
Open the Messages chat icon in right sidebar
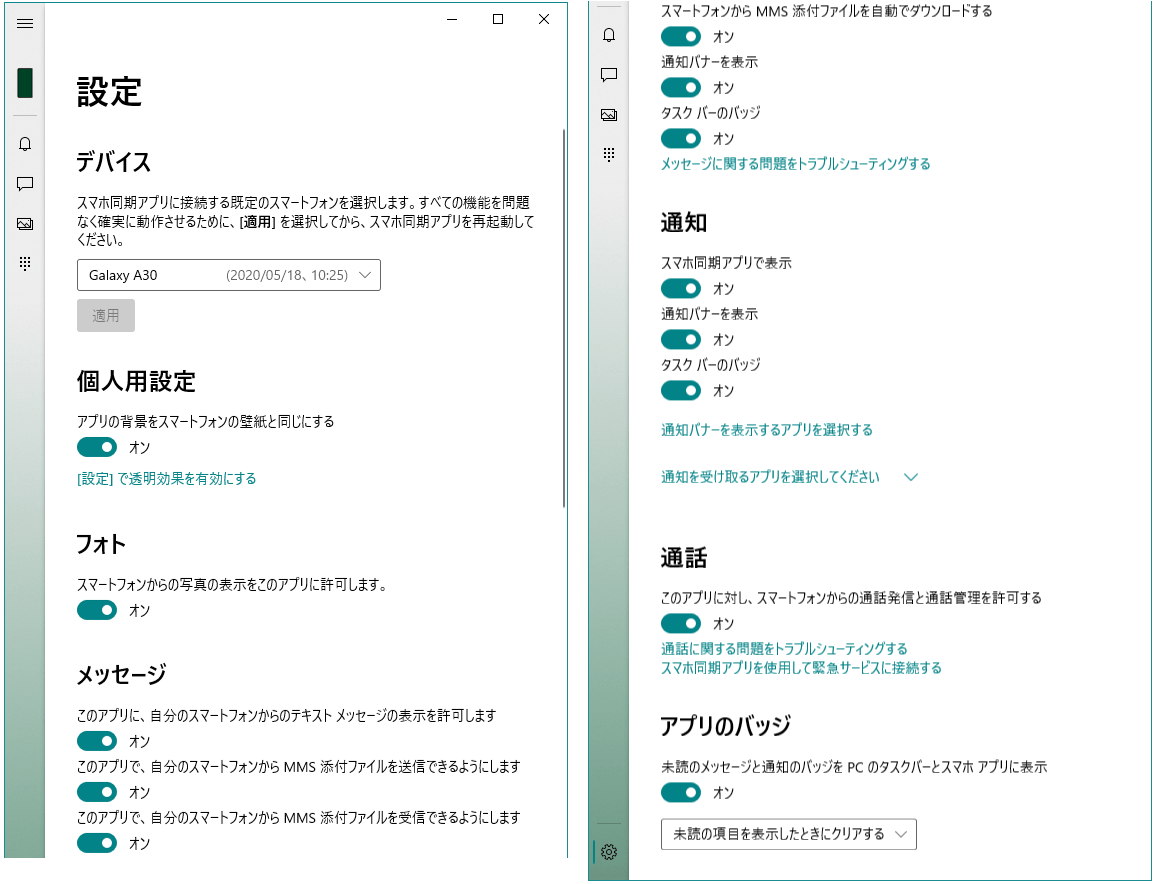607,76
